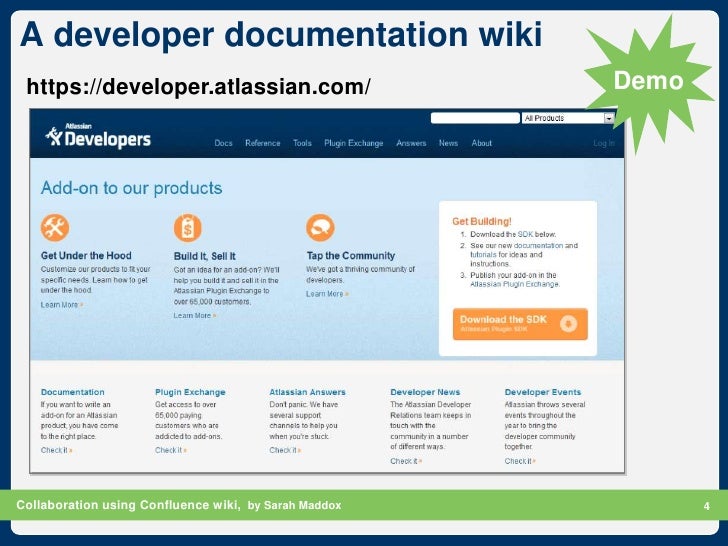The image size is (728, 546).
Task: Click the All Products dropdown arrow
Action: pyautogui.click(x=609, y=118)
